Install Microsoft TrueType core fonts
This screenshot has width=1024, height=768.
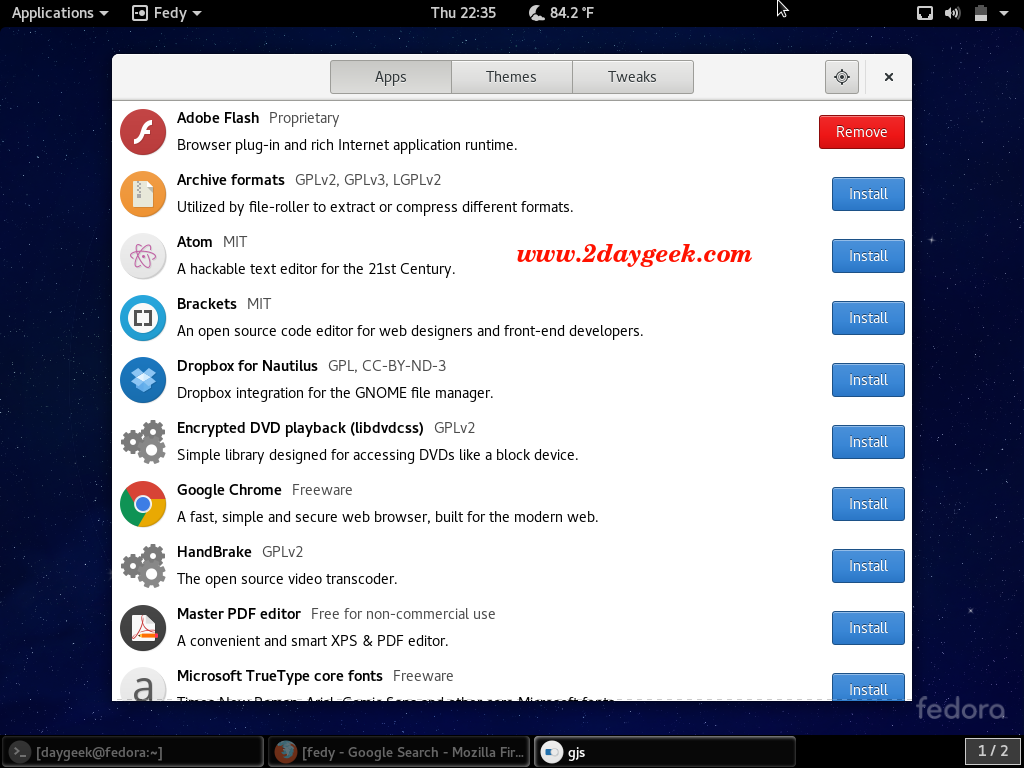click(868, 687)
